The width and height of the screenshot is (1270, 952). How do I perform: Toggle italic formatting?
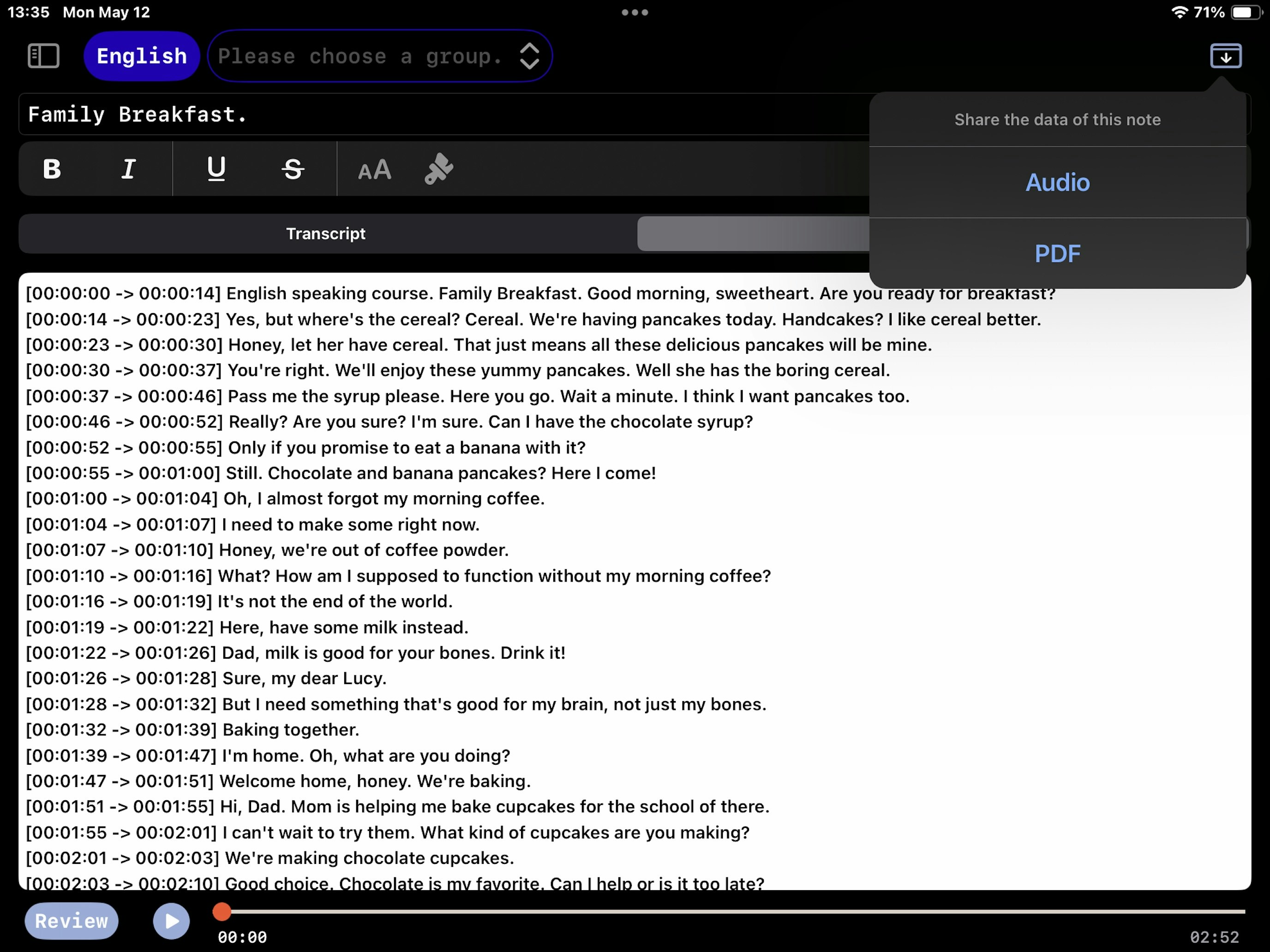pos(129,169)
